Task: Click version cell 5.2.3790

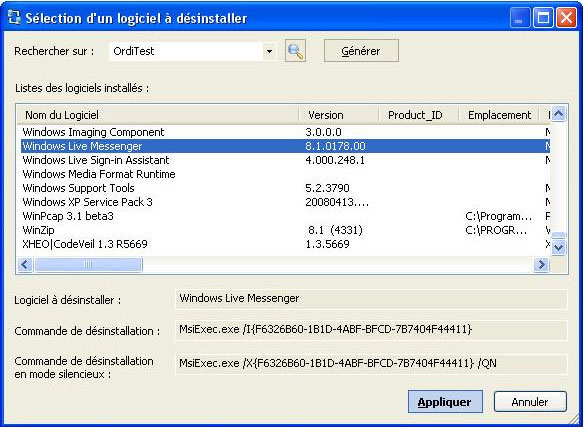Action: (327, 188)
